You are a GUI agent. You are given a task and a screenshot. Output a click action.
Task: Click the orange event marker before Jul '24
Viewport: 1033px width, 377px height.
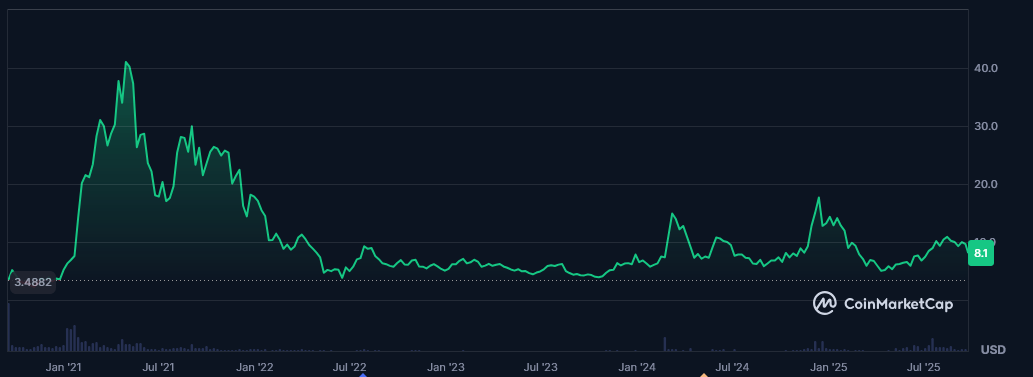pyautogui.click(x=704, y=375)
